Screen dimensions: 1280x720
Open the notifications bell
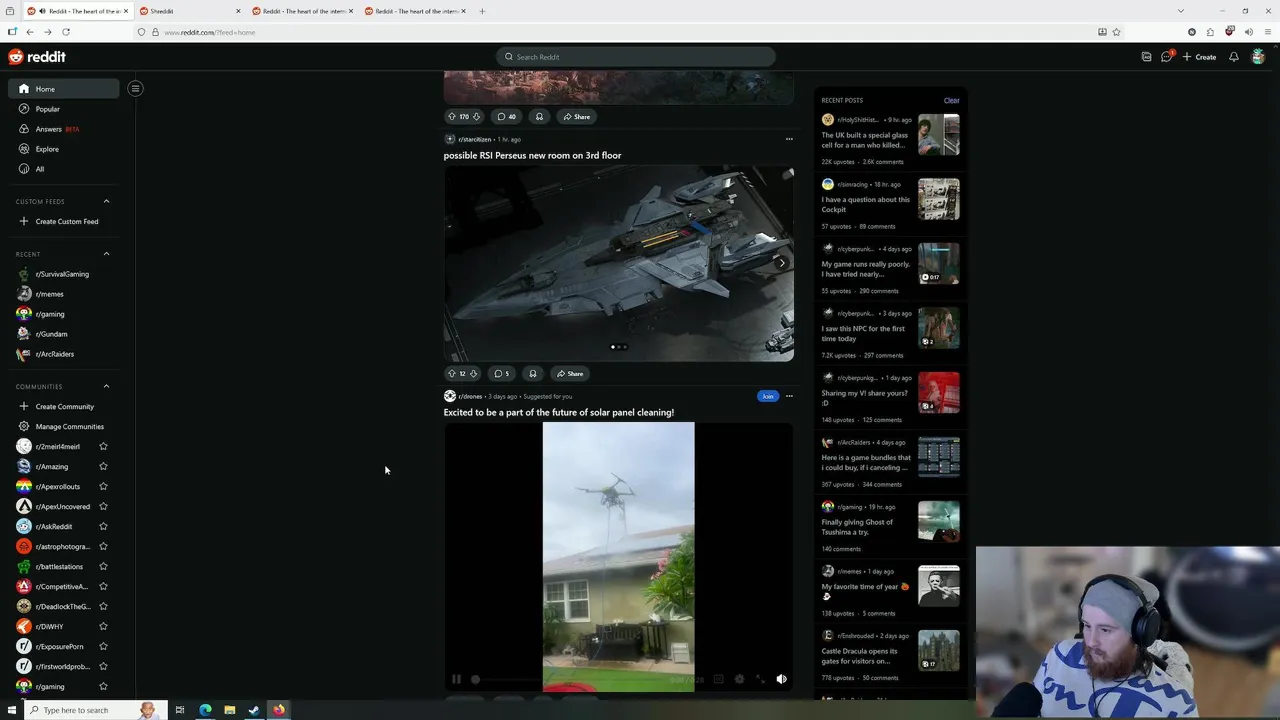(1233, 57)
